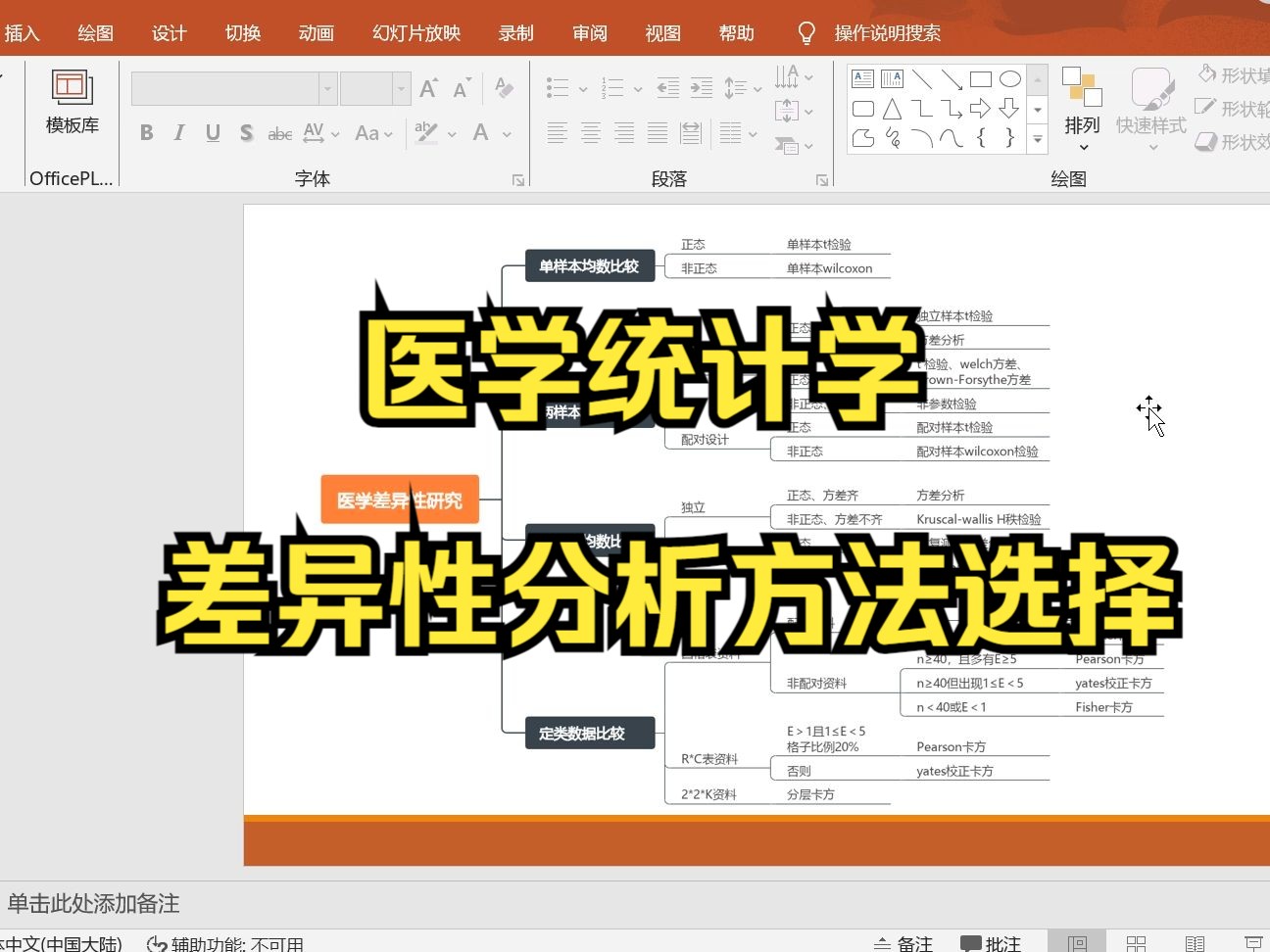
Task: Click the Increase Font Size icon
Action: point(428,88)
